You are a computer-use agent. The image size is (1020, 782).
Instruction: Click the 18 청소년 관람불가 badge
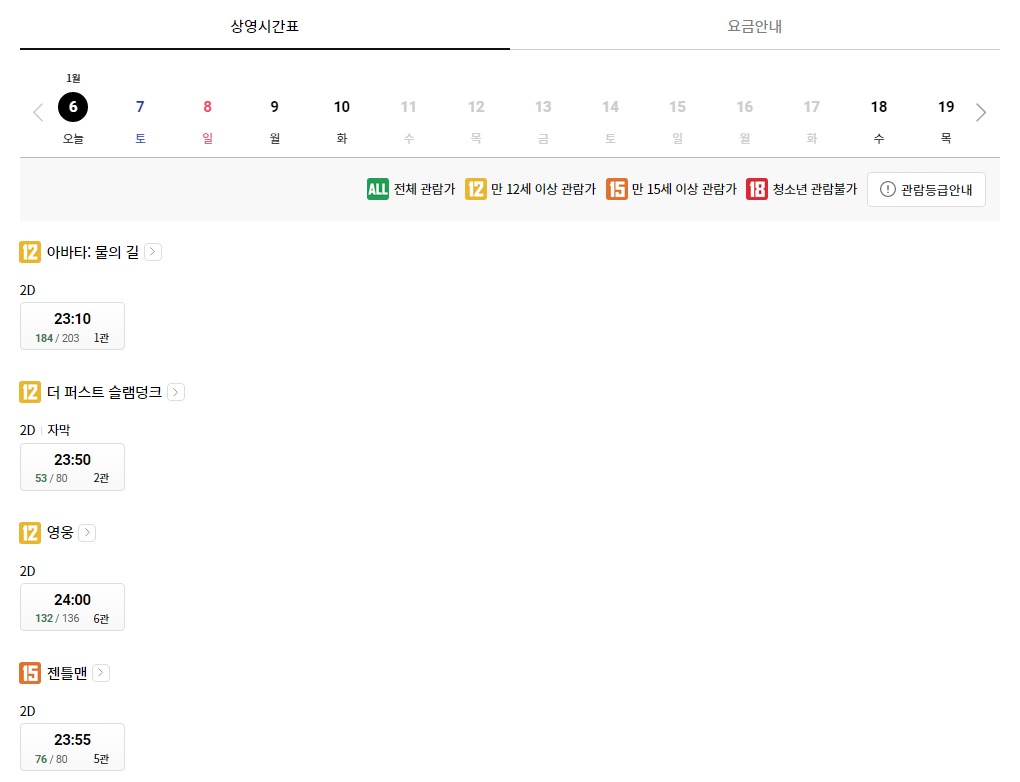(757, 189)
